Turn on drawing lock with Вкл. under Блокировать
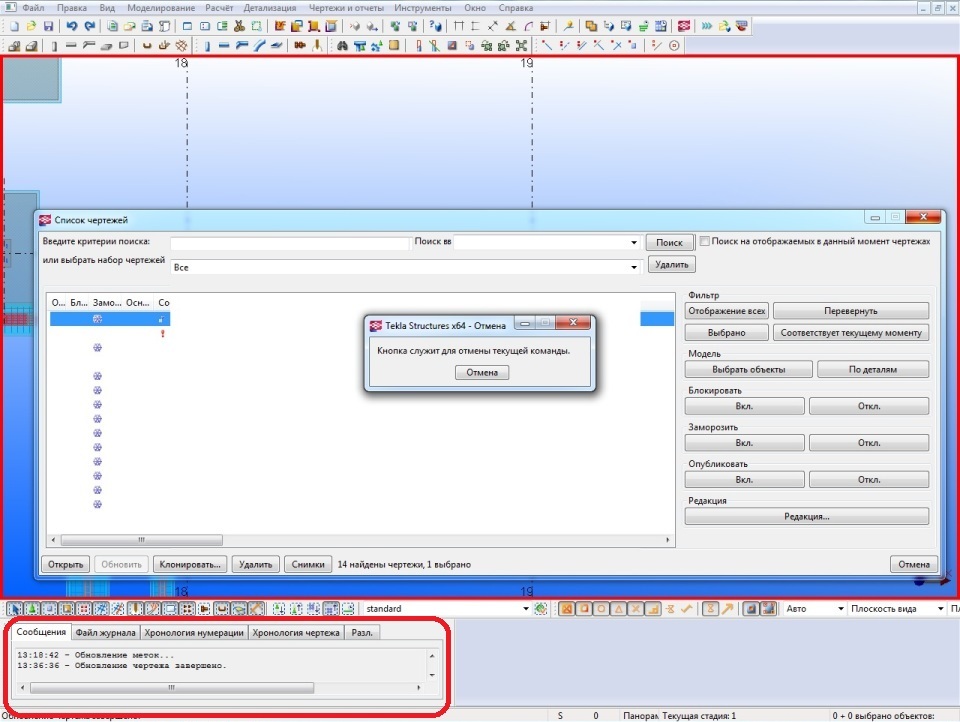 coord(744,406)
